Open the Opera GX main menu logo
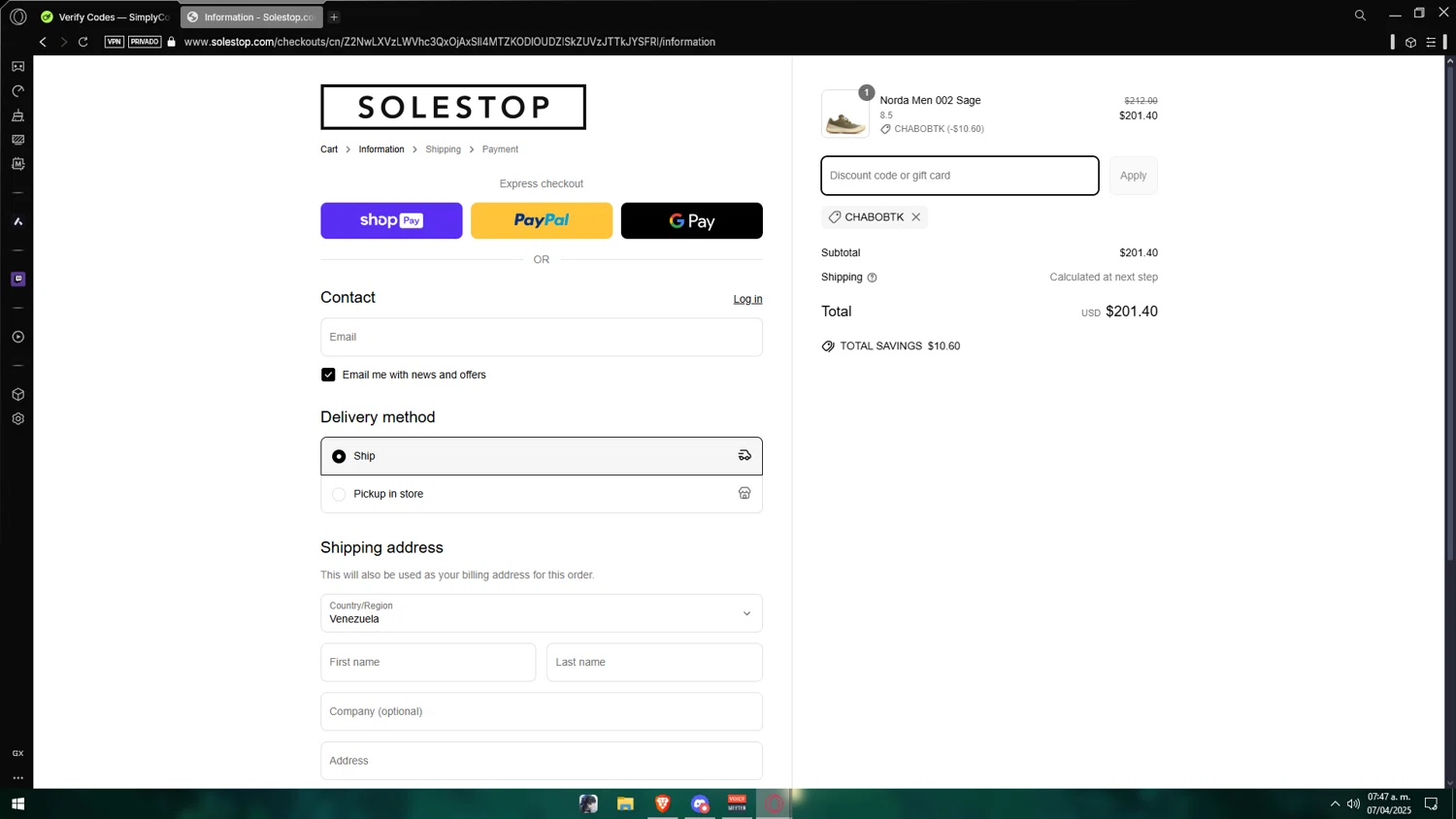The height and width of the screenshot is (819, 1456). [17, 16]
